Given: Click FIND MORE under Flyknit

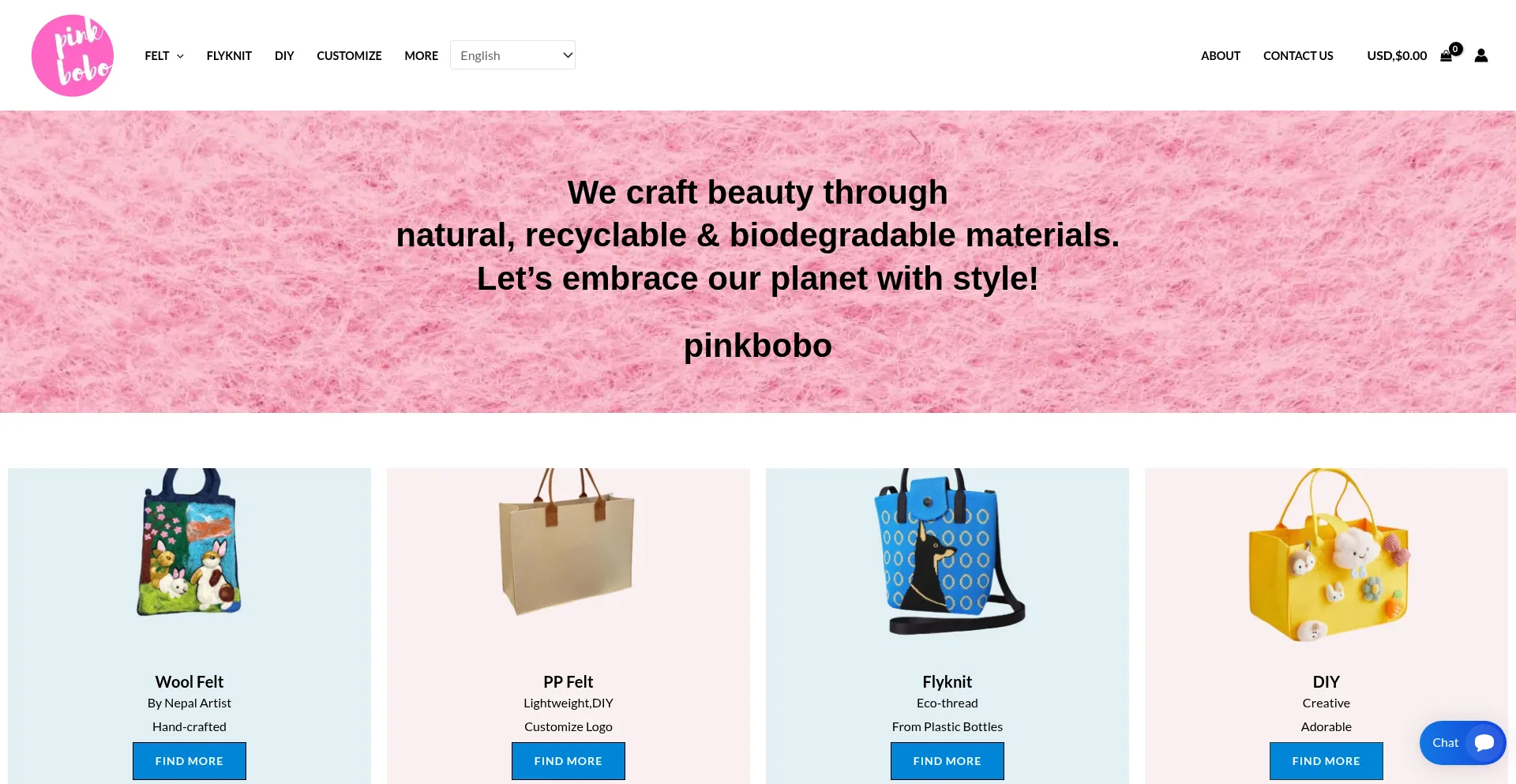Looking at the screenshot, I should click(x=947, y=761).
